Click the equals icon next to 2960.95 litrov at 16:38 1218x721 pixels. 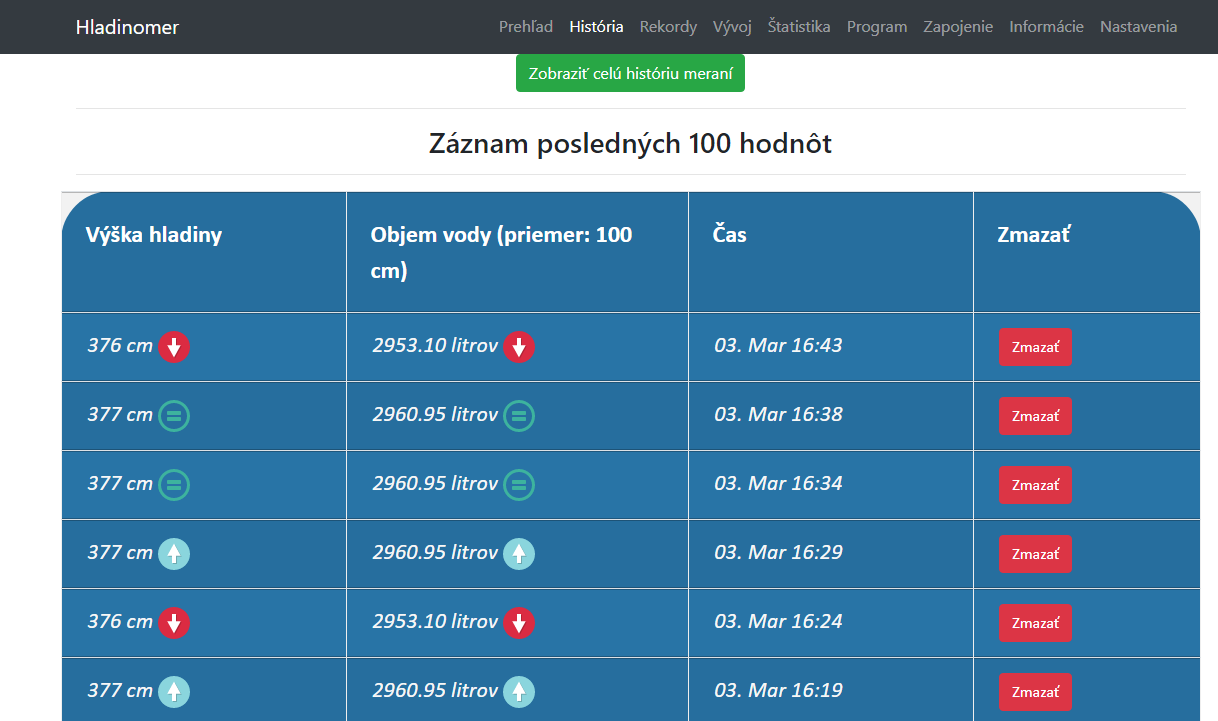click(x=519, y=416)
